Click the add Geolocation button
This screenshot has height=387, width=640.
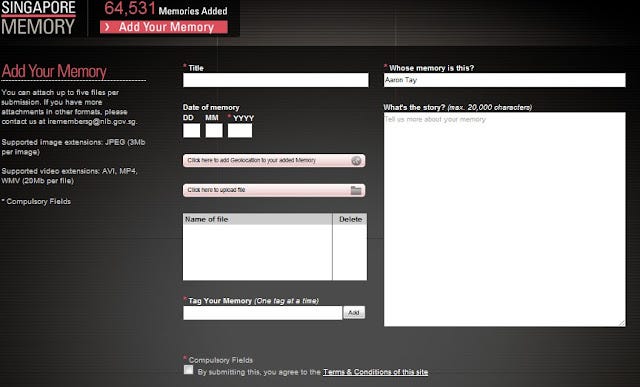coord(274,160)
